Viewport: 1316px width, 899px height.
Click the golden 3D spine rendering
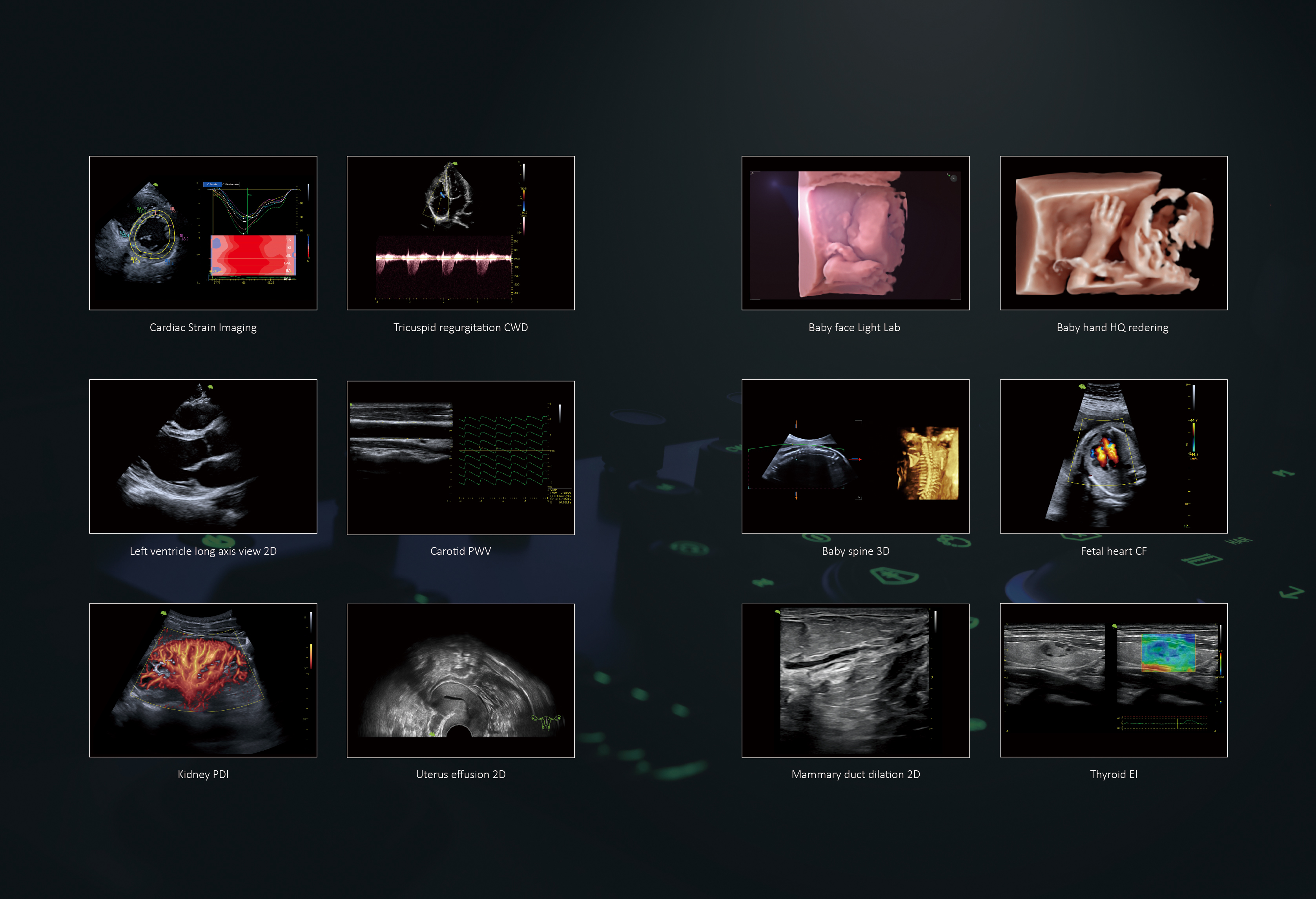click(928, 463)
